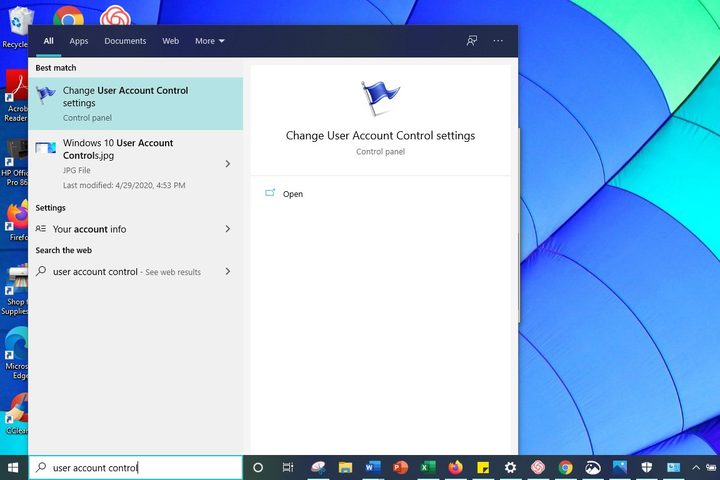
Task: Show hidden system tray icons
Action: tap(696, 468)
